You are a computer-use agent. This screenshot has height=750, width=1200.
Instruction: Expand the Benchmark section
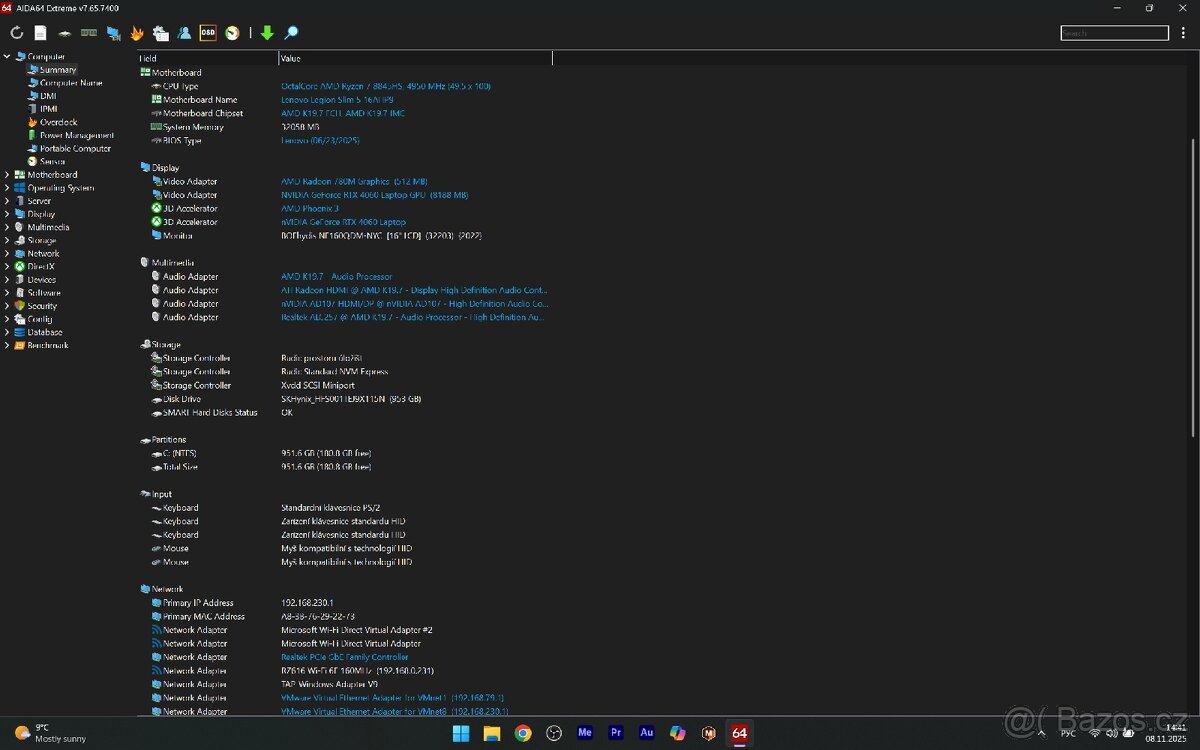8,345
